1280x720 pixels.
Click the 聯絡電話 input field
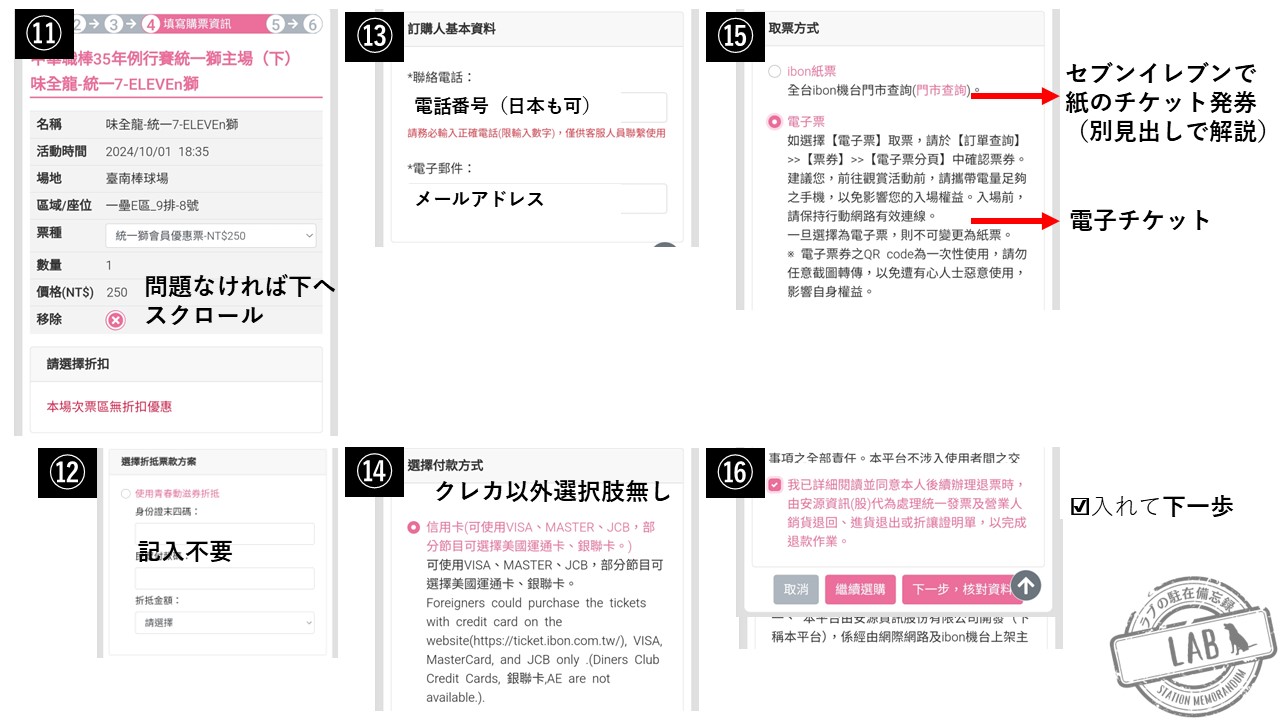pos(538,108)
